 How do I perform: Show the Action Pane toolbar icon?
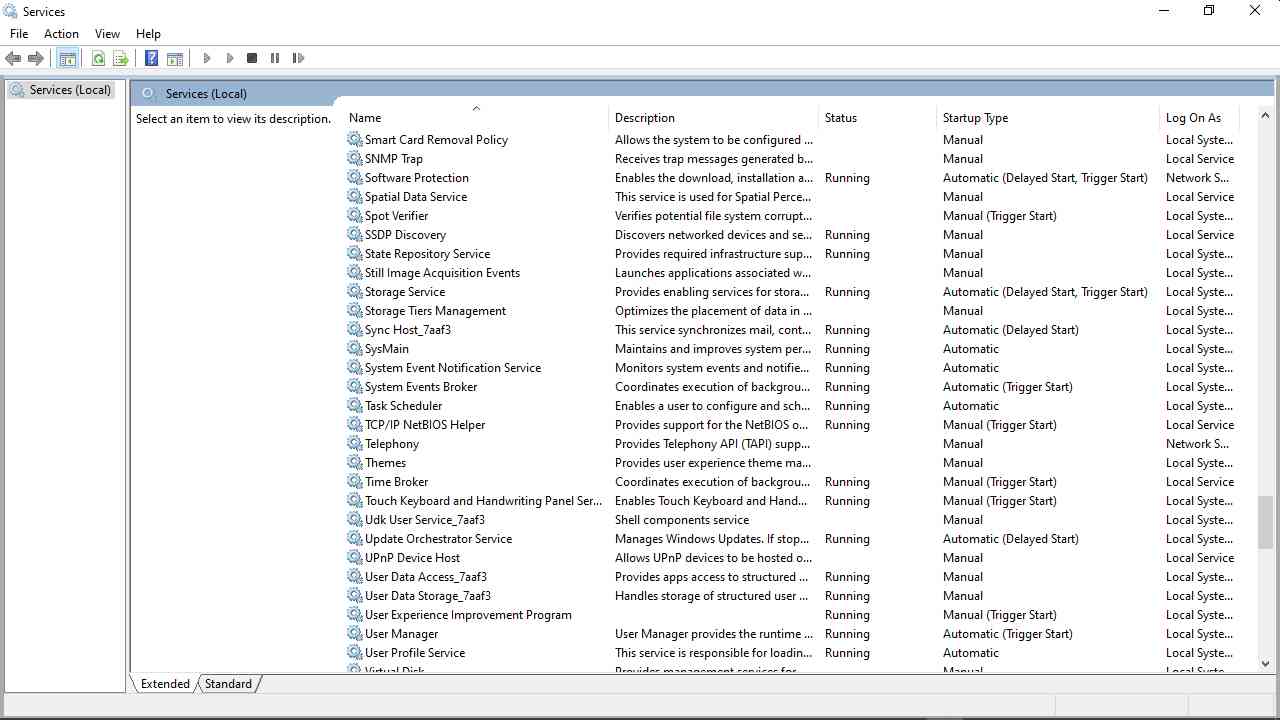tap(175, 59)
